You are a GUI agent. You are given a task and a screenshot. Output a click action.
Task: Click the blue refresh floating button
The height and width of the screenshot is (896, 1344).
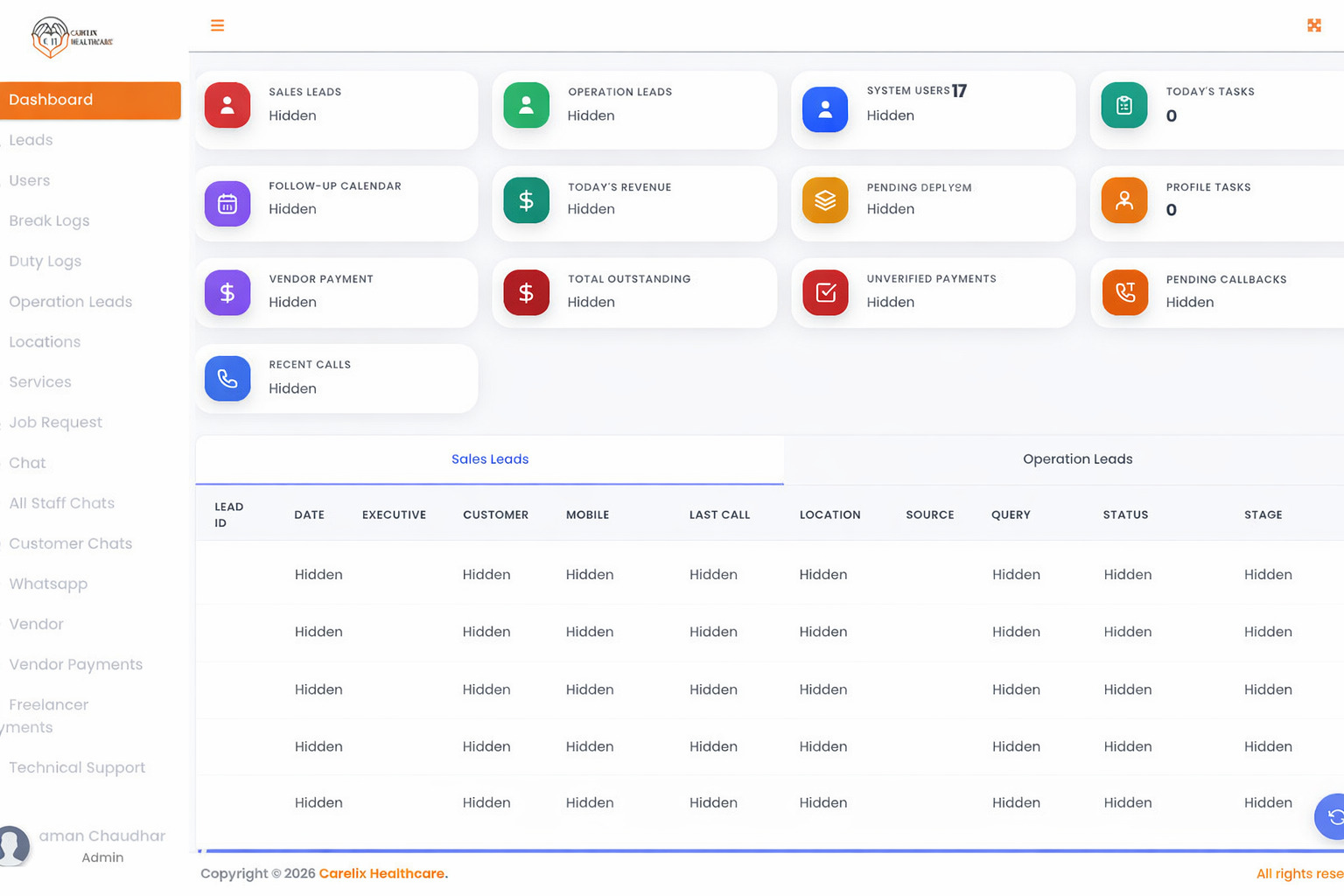[x=1333, y=816]
